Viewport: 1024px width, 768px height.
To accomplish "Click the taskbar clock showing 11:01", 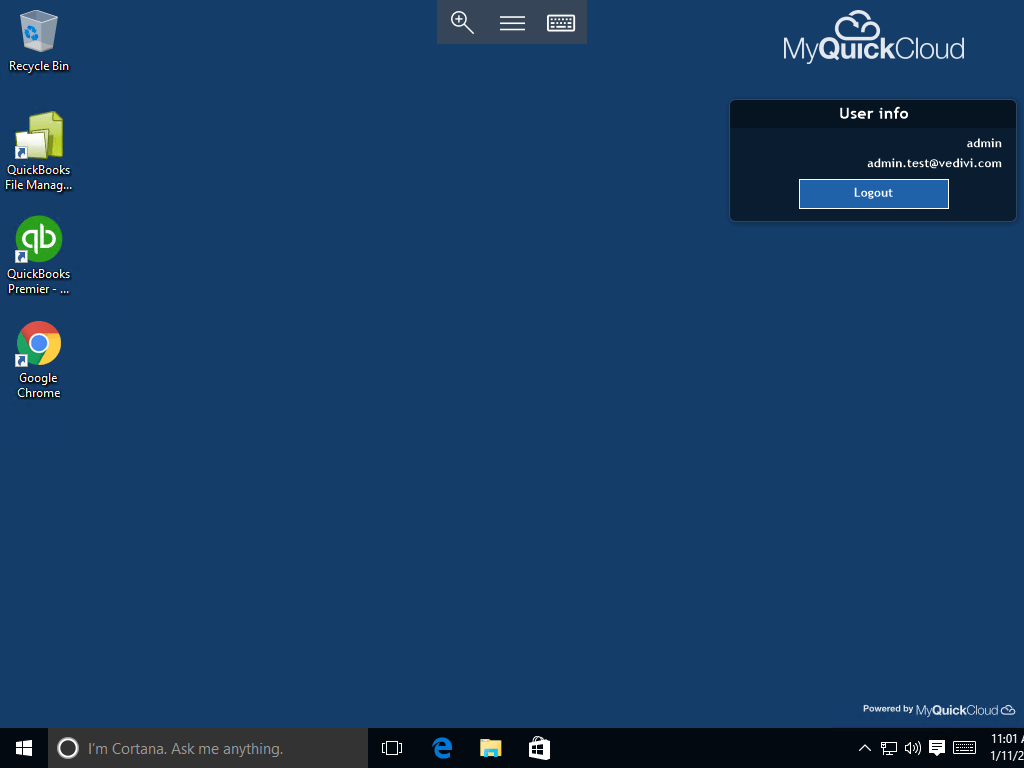I will pyautogui.click(x=1006, y=748).
